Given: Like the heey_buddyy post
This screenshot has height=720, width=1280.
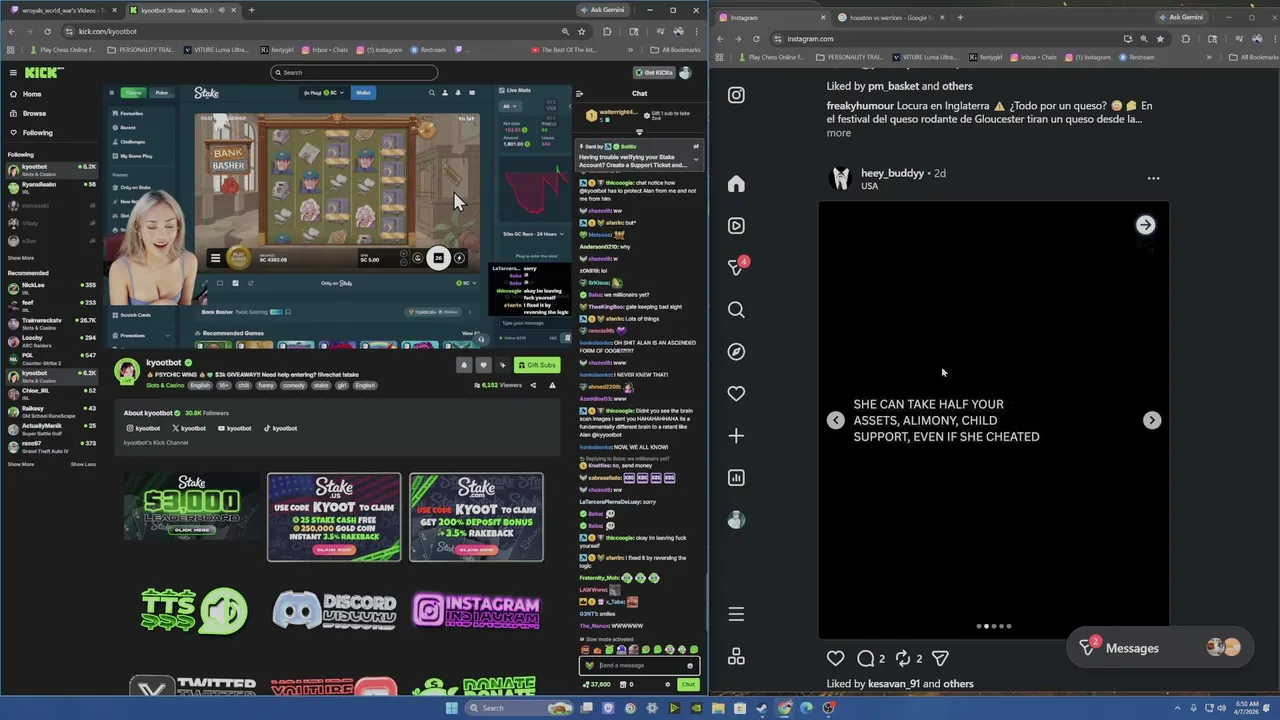Looking at the screenshot, I should click(835, 658).
